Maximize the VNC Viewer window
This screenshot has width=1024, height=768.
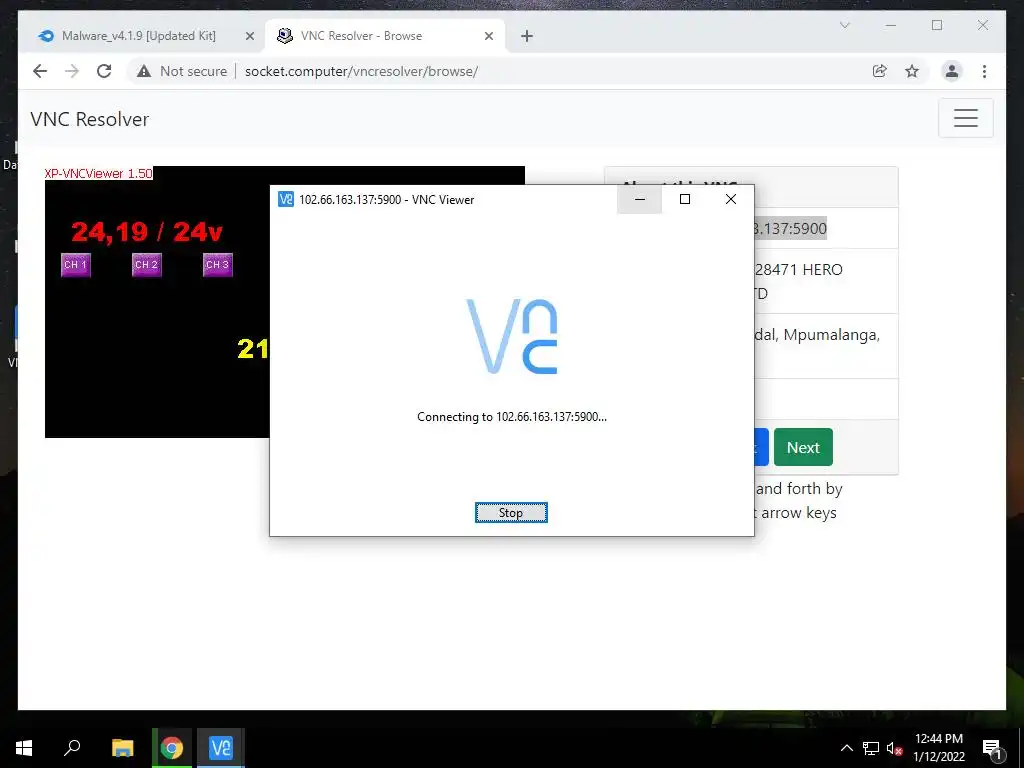684,199
